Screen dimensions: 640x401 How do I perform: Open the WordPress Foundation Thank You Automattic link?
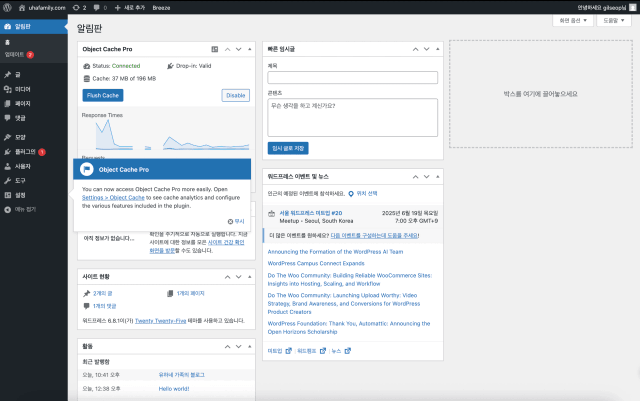[349, 327]
